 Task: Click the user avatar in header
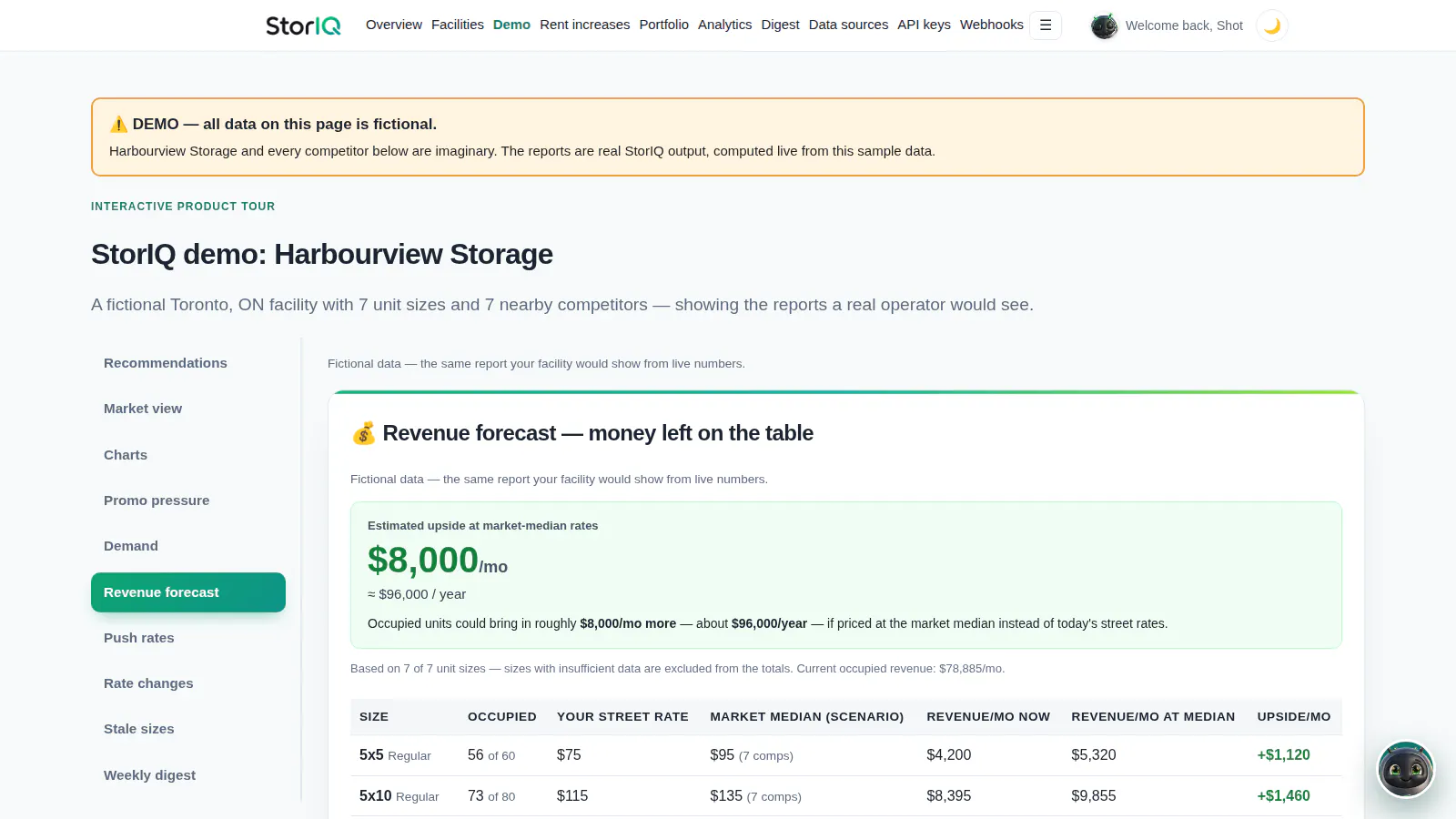(x=1104, y=25)
